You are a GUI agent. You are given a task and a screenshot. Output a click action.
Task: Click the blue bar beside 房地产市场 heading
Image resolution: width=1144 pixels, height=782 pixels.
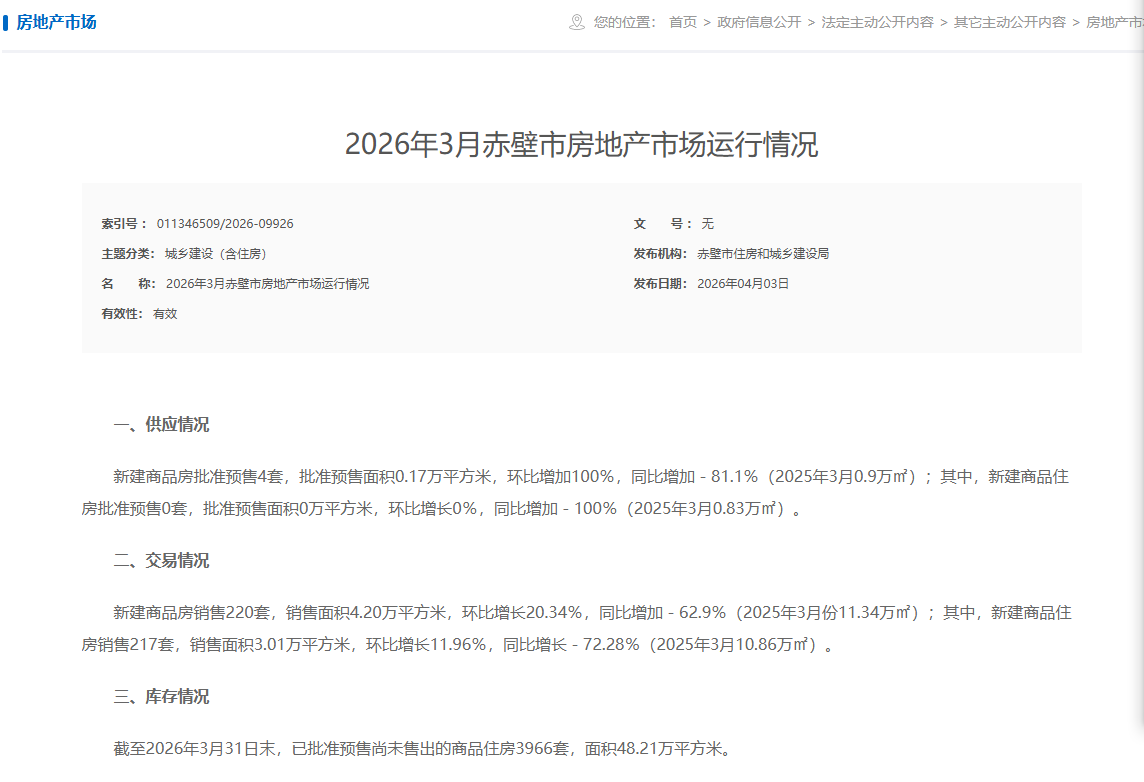6,22
